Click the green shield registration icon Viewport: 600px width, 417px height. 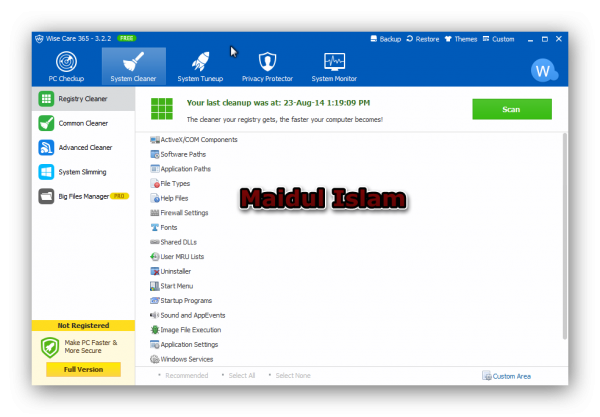click(x=50, y=347)
